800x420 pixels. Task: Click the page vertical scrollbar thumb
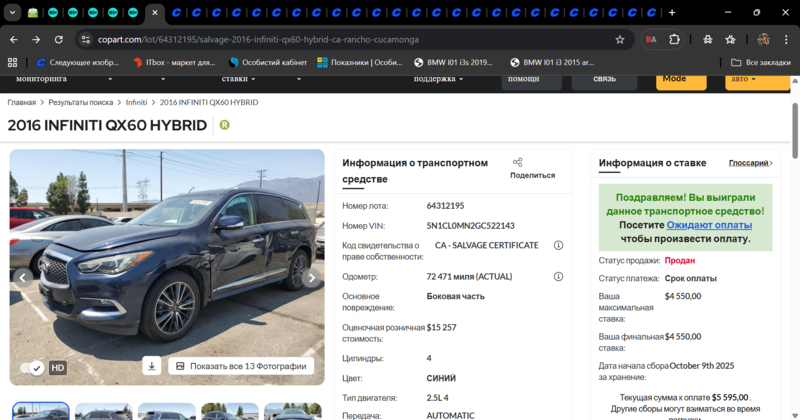(794, 130)
